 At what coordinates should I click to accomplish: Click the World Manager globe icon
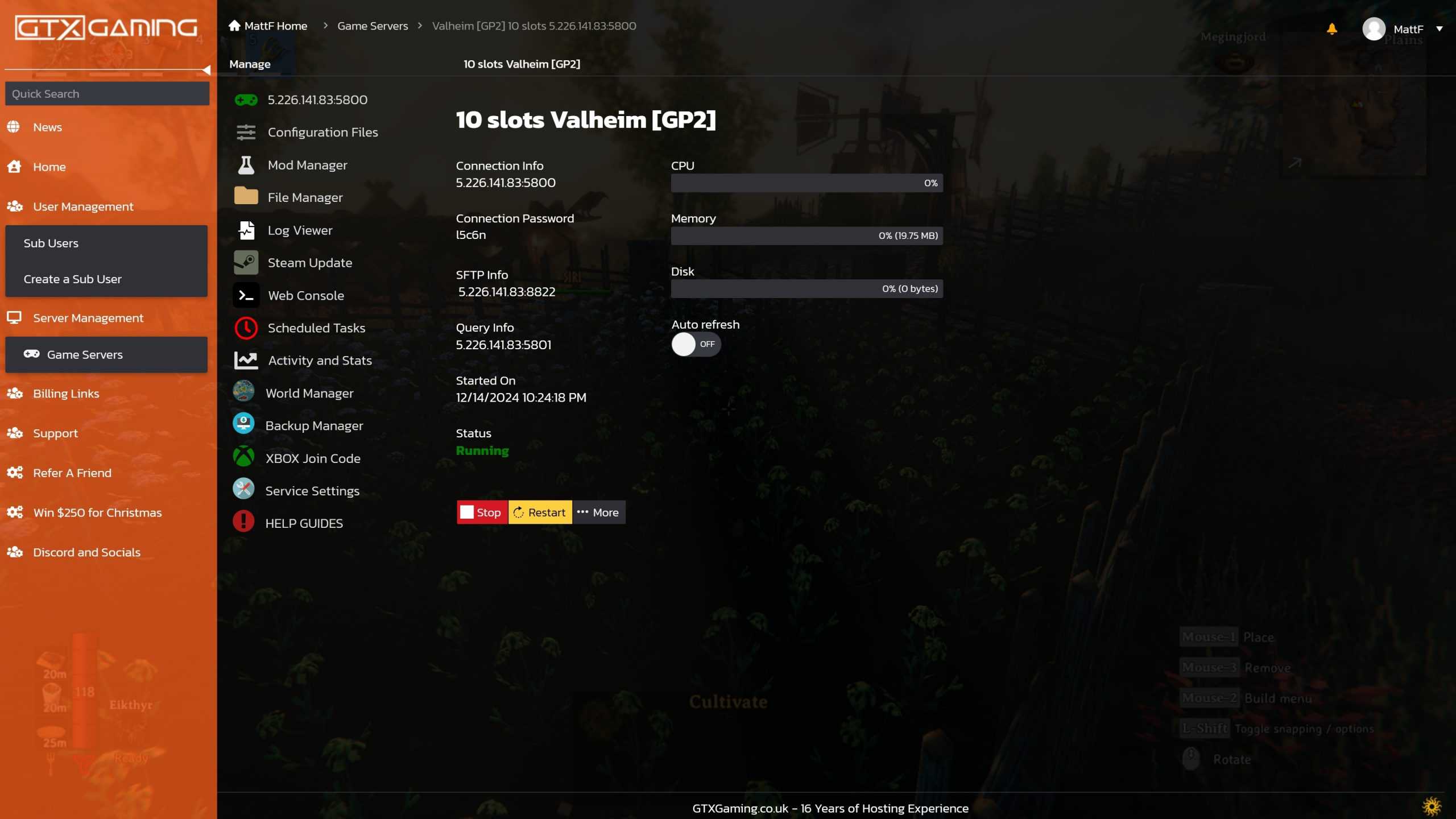pos(243,392)
